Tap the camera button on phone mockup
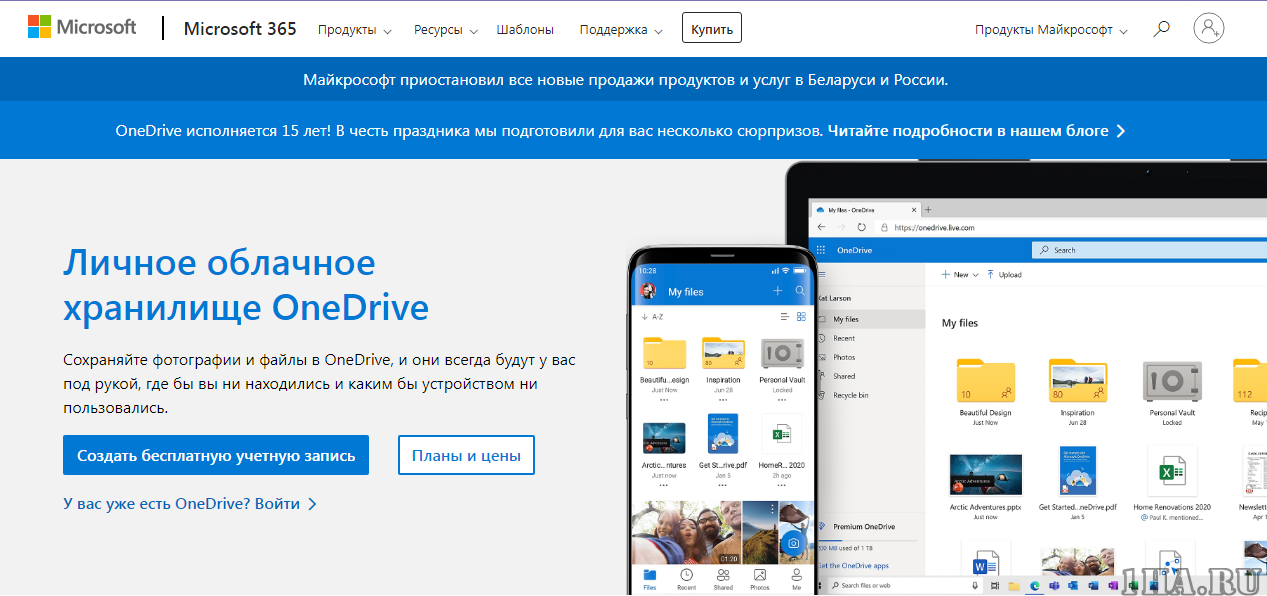1267x596 pixels. (x=793, y=543)
